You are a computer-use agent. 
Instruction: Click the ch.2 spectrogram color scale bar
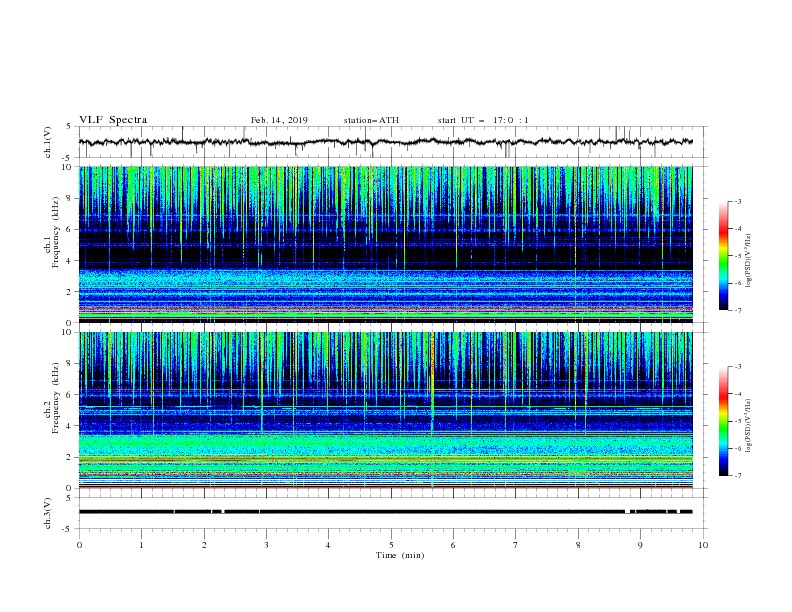(x=723, y=421)
